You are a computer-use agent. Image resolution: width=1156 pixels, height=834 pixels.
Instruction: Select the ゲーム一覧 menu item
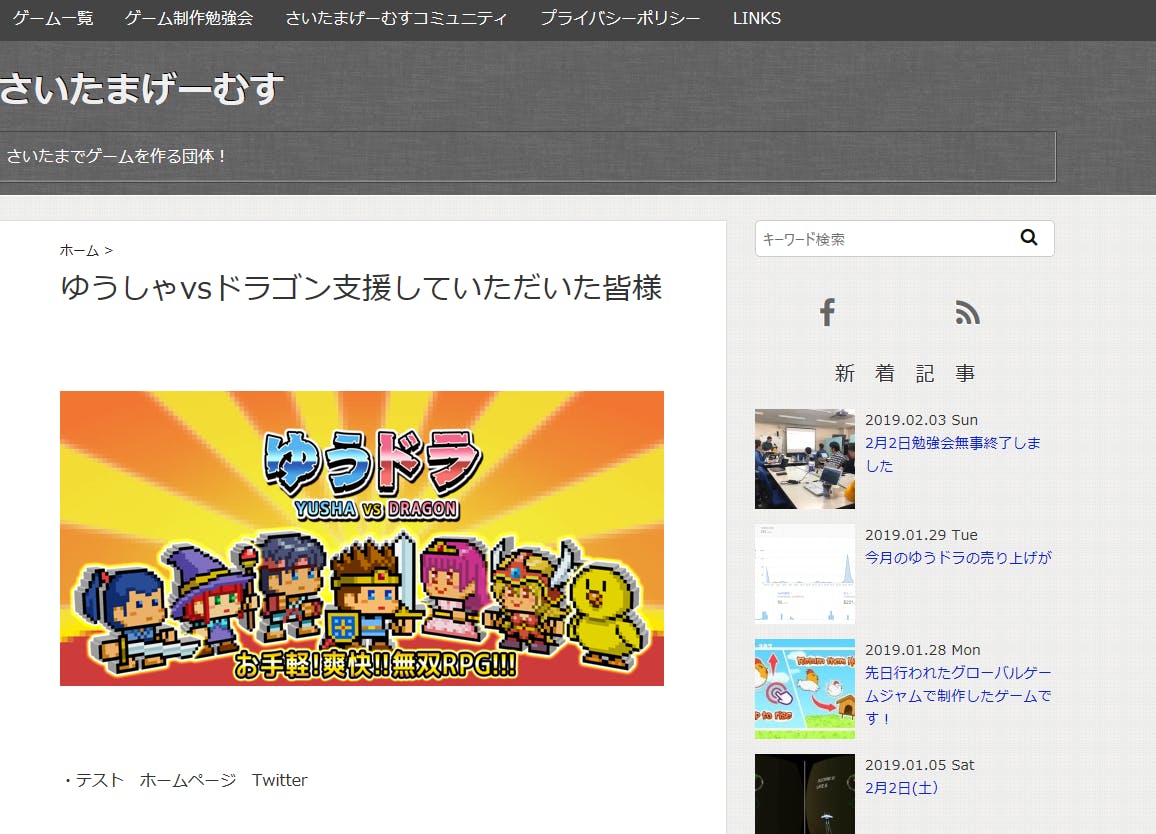point(52,18)
